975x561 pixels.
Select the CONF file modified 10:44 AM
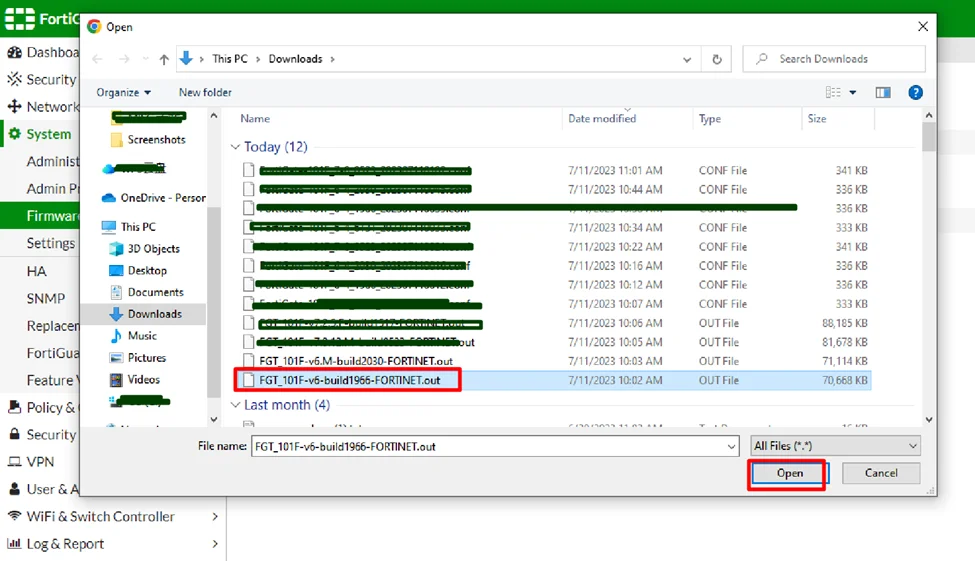click(x=556, y=189)
